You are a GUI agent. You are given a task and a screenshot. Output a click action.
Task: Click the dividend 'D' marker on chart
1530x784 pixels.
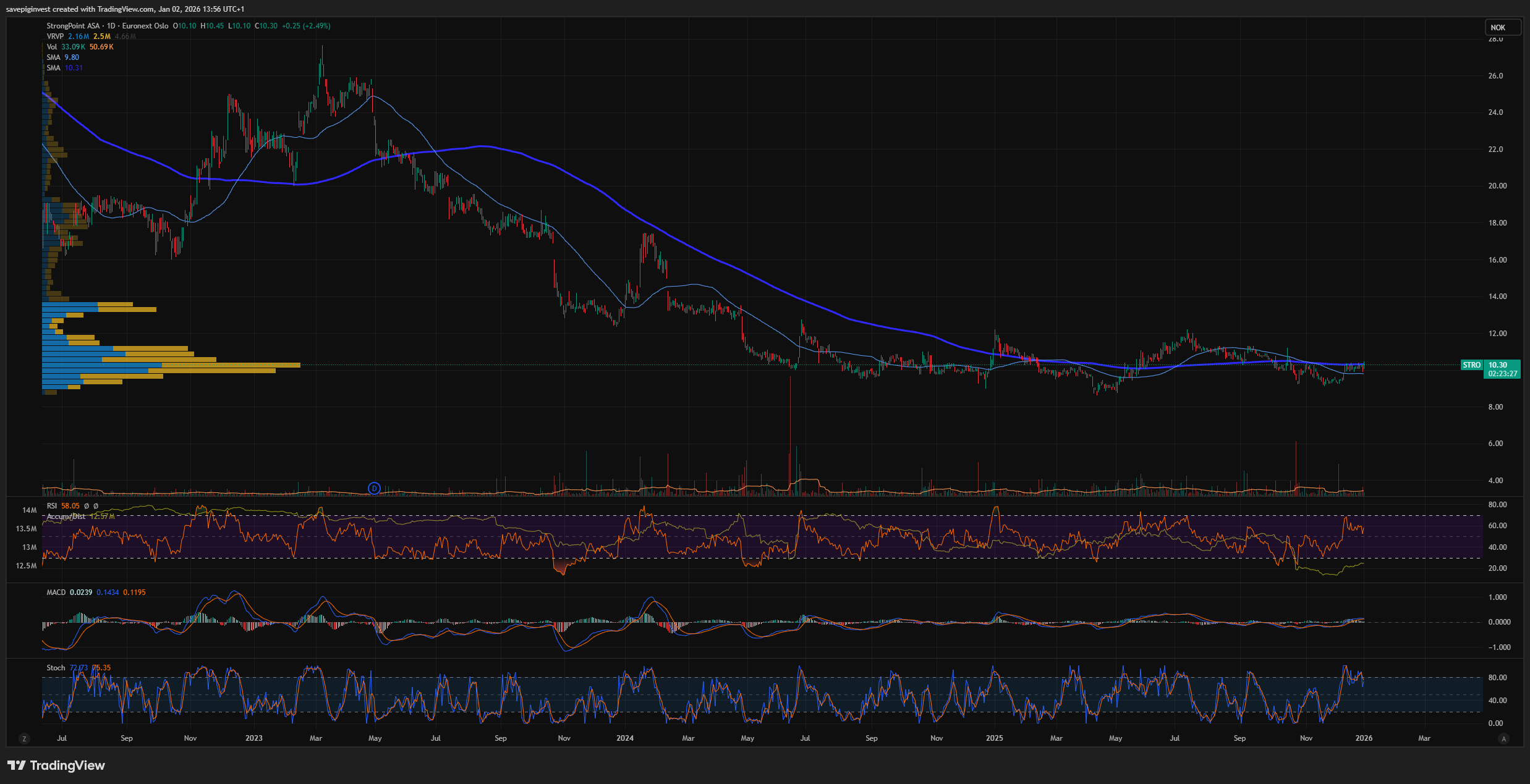[374, 489]
